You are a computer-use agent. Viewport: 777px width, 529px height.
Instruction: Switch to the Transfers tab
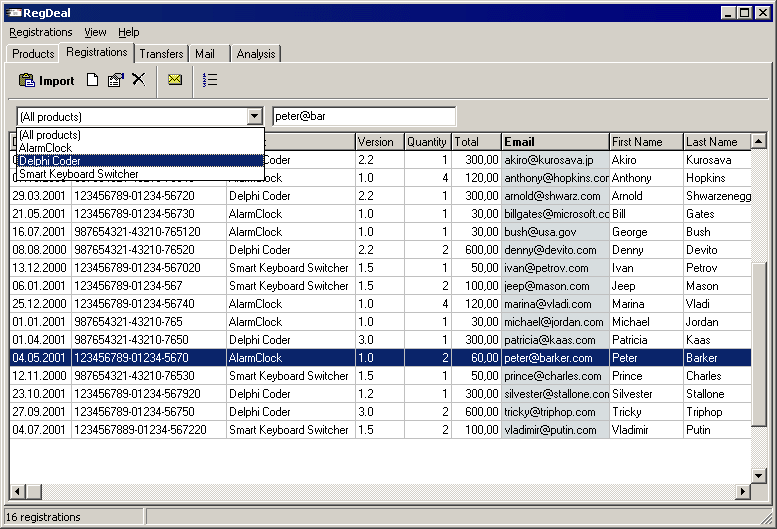coord(161,53)
